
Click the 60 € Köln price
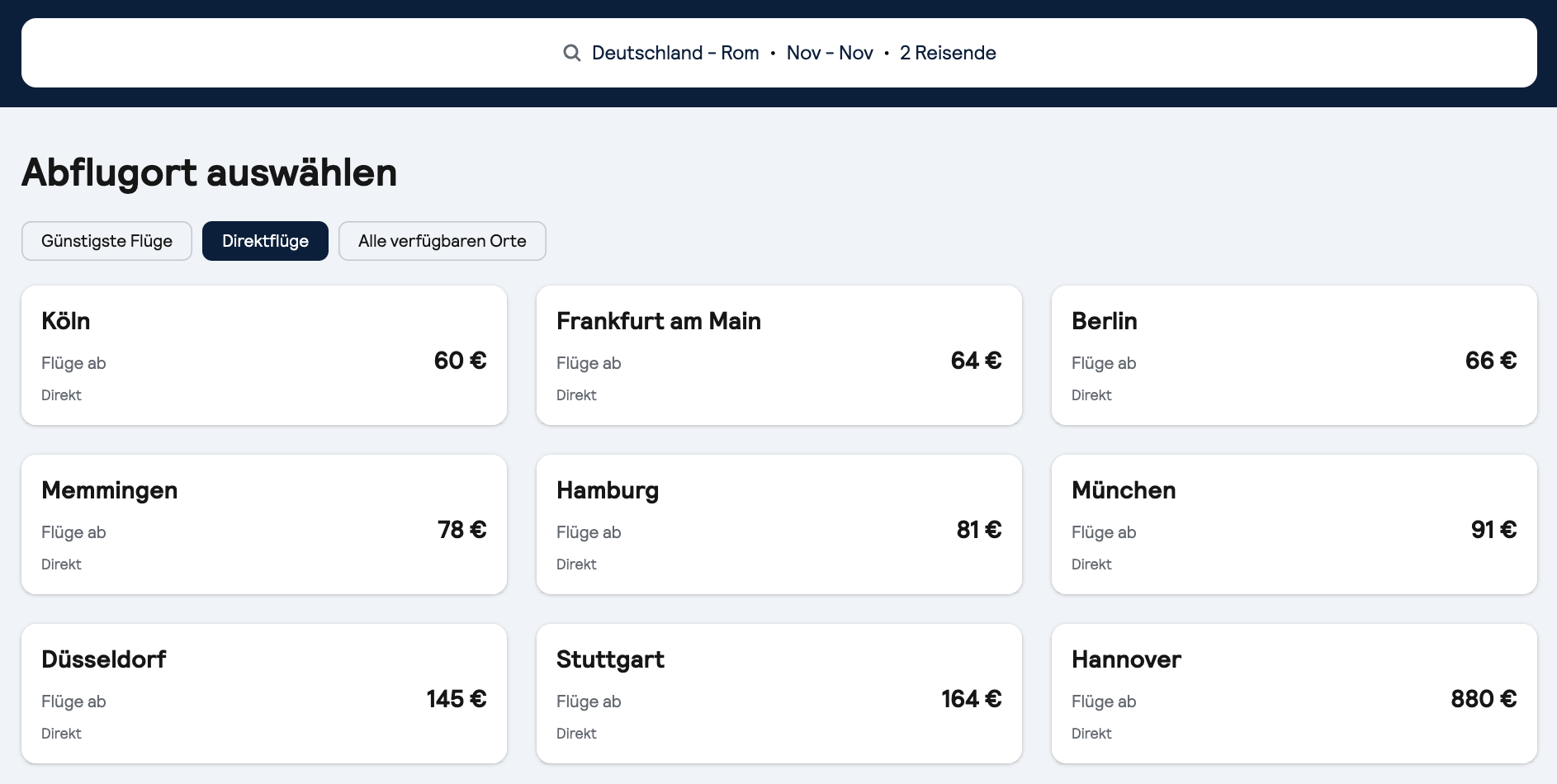[460, 361]
